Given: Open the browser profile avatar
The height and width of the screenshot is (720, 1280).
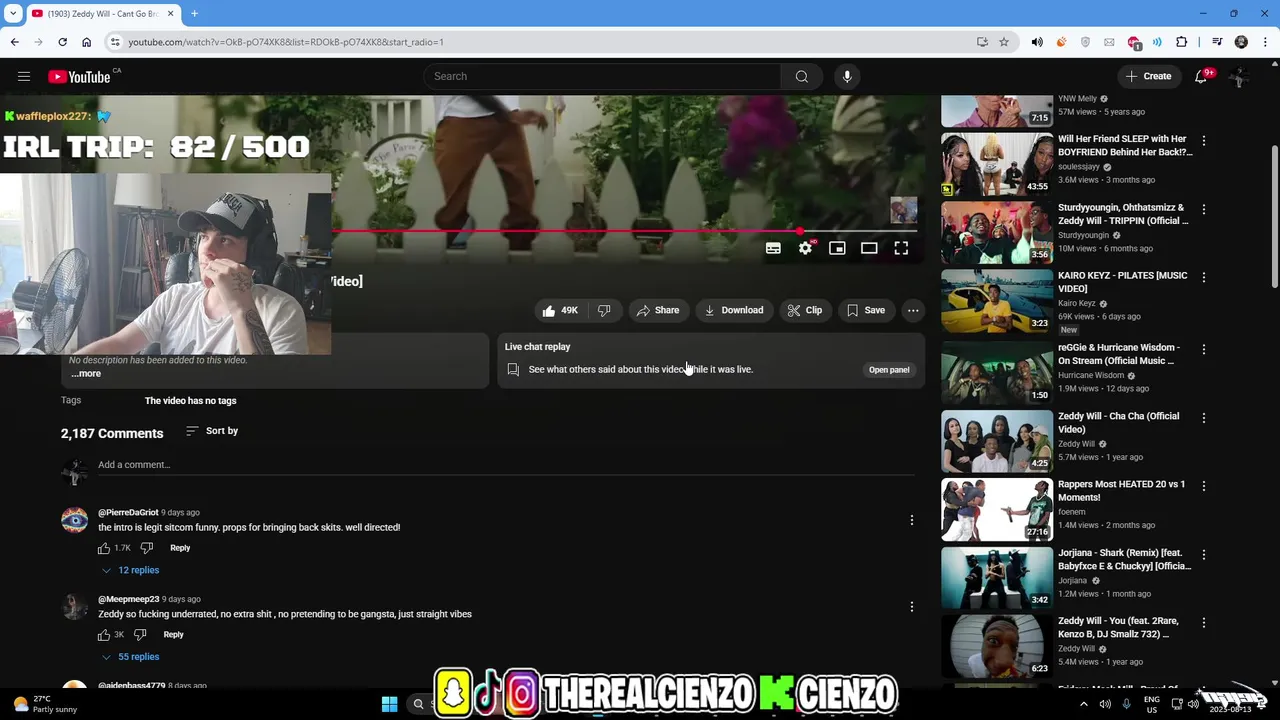Looking at the screenshot, I should click(1241, 42).
